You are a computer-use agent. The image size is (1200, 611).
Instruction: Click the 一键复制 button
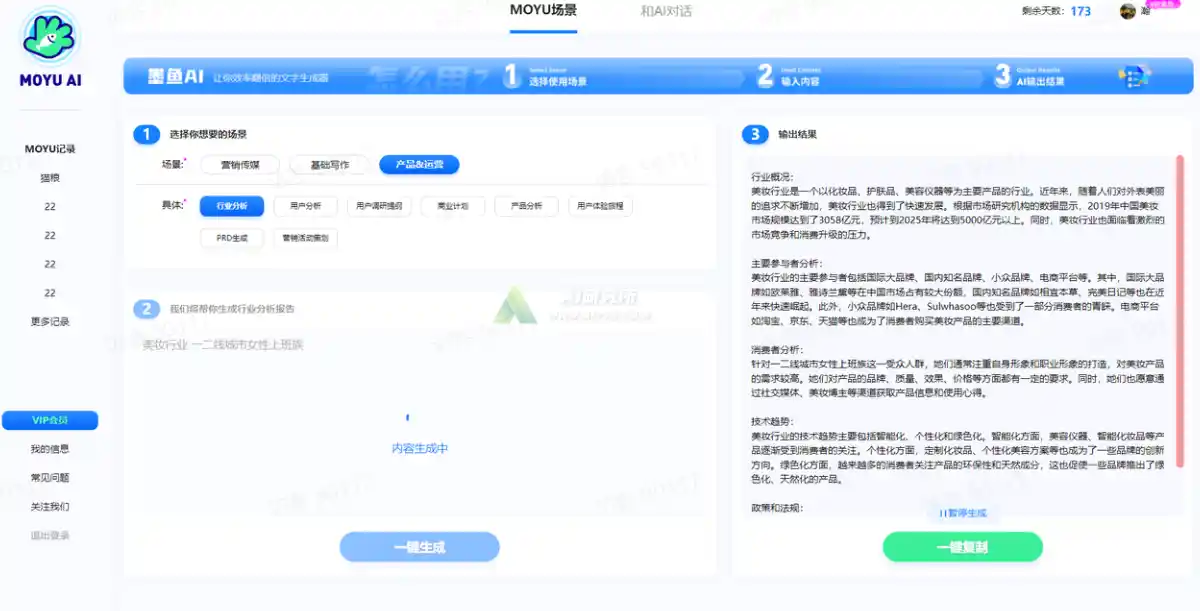pos(962,547)
